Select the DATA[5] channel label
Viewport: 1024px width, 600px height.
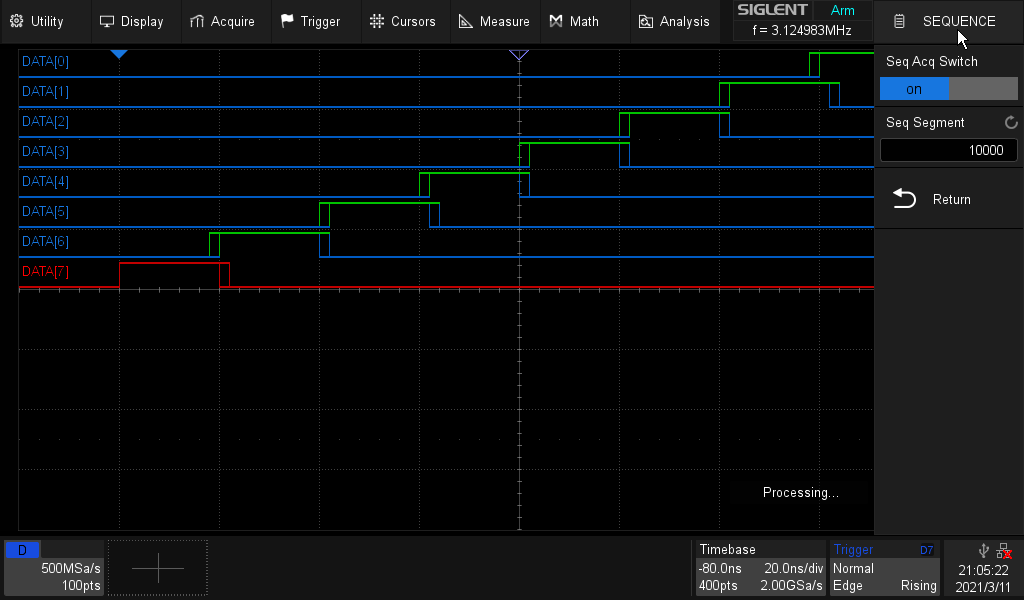[x=45, y=212]
